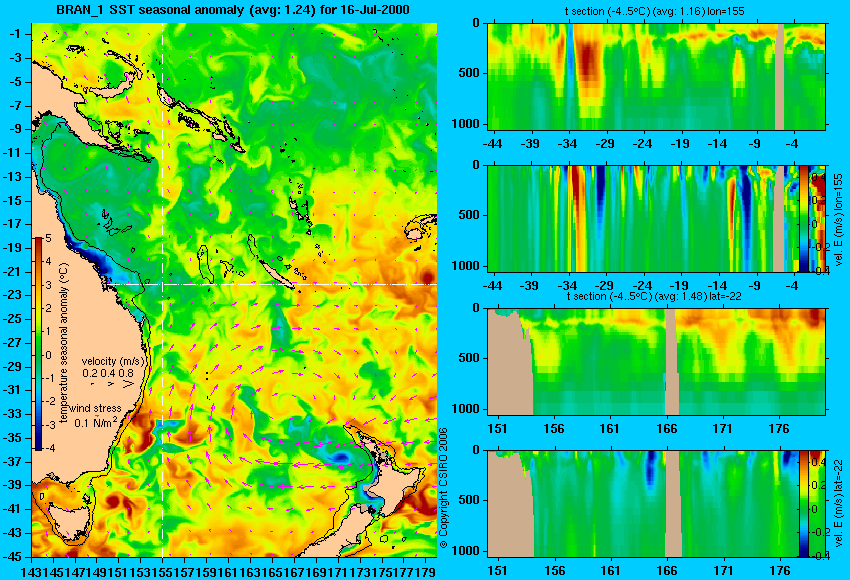Click the temperature seasonal anomaly color bar
The width and height of the screenshot is (850, 580).
point(38,344)
